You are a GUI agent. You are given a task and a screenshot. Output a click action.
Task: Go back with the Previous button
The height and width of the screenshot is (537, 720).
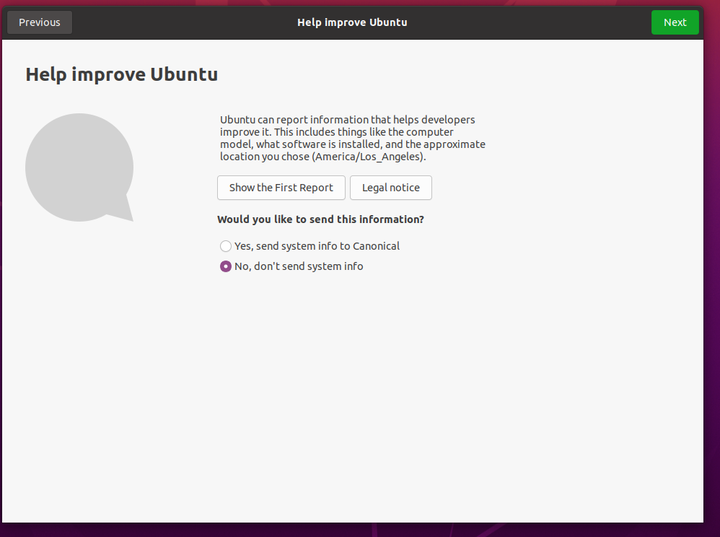pos(39,23)
